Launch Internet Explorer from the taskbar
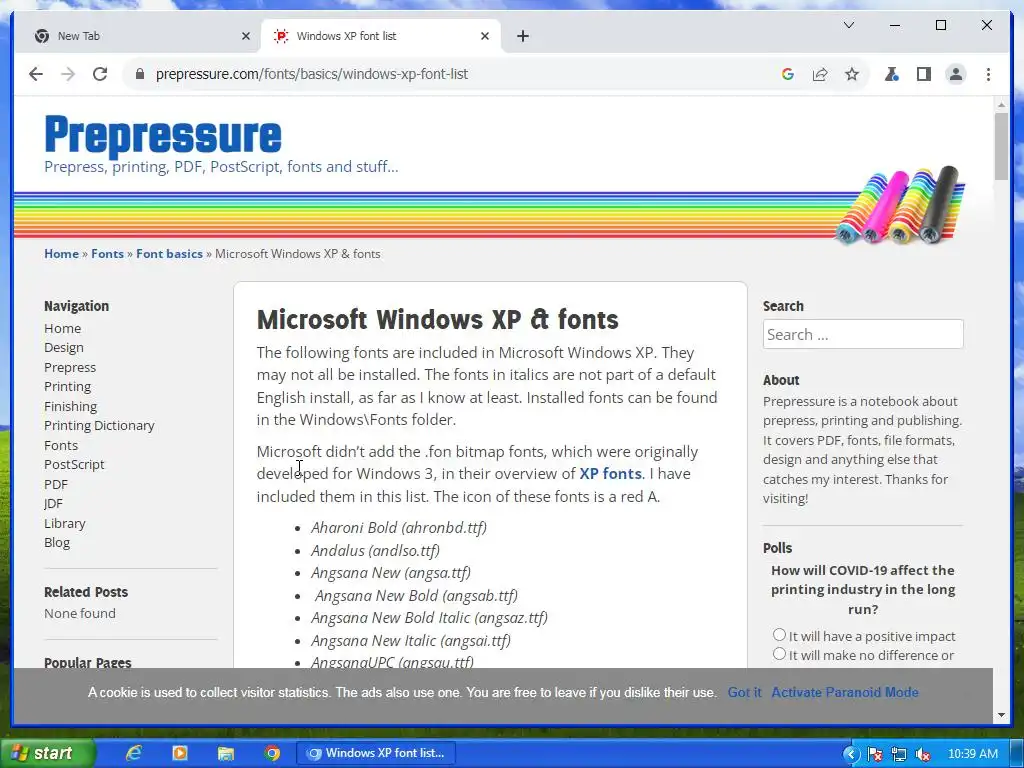This screenshot has width=1024, height=768. click(134, 753)
